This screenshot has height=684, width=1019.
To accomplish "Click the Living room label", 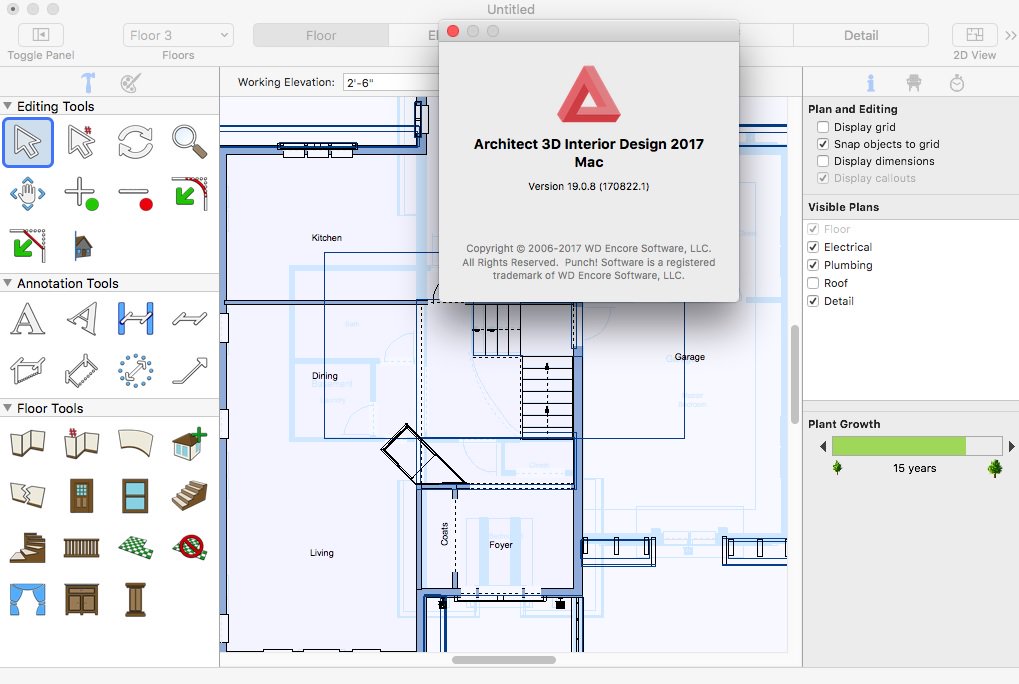I will (322, 553).
